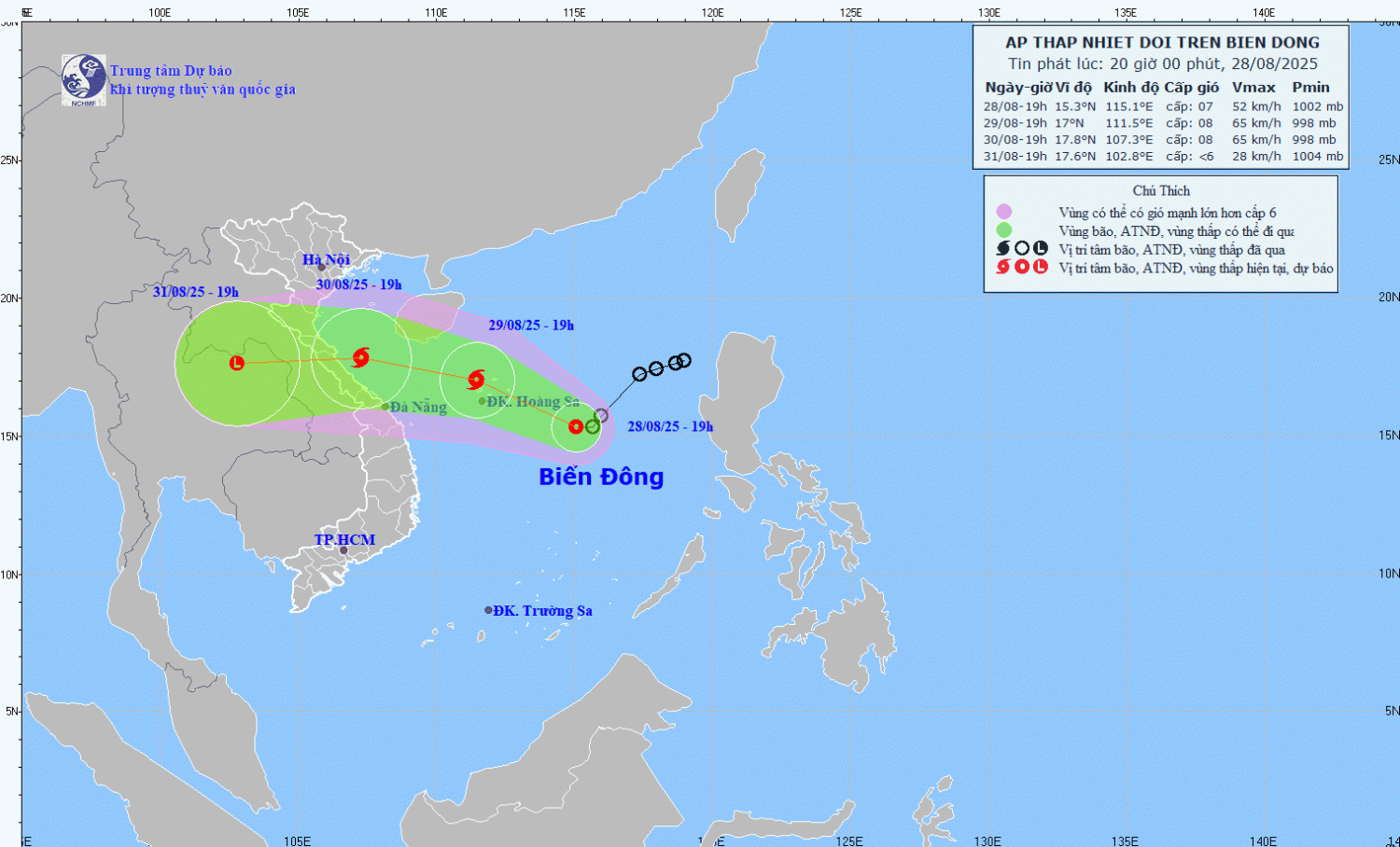Click the Chú Thích legend heading
The width and height of the screenshot is (1400, 847).
pyautogui.click(x=1161, y=190)
